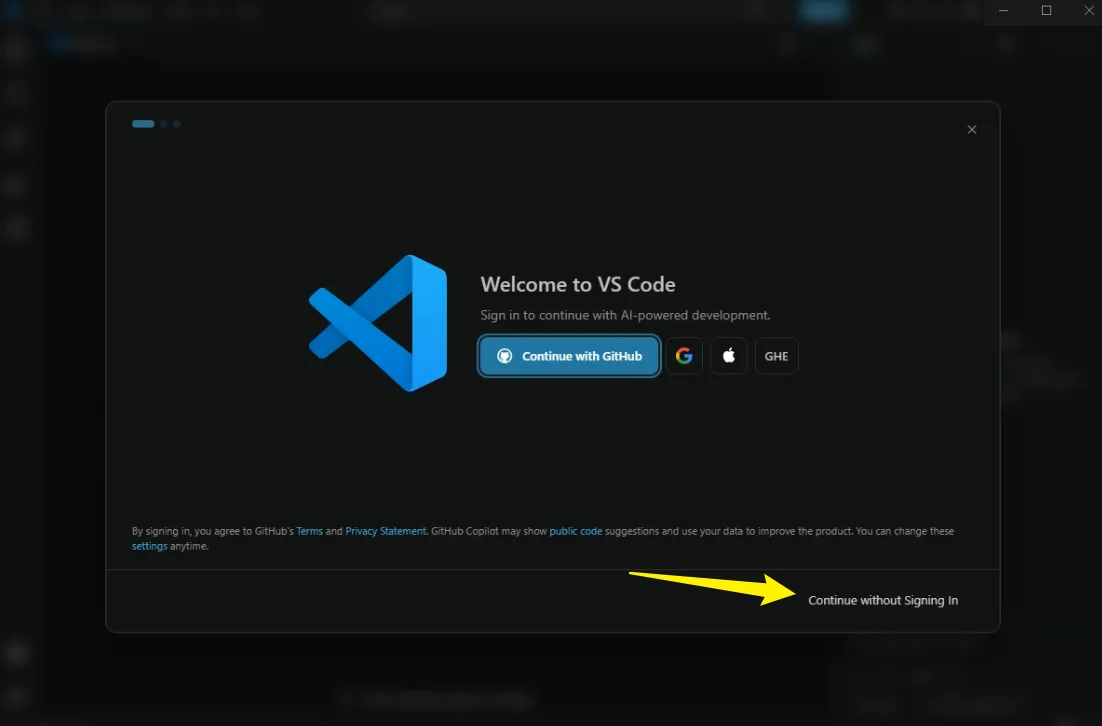Select the second onboarding step dot
The width and height of the screenshot is (1102, 726).
point(164,124)
